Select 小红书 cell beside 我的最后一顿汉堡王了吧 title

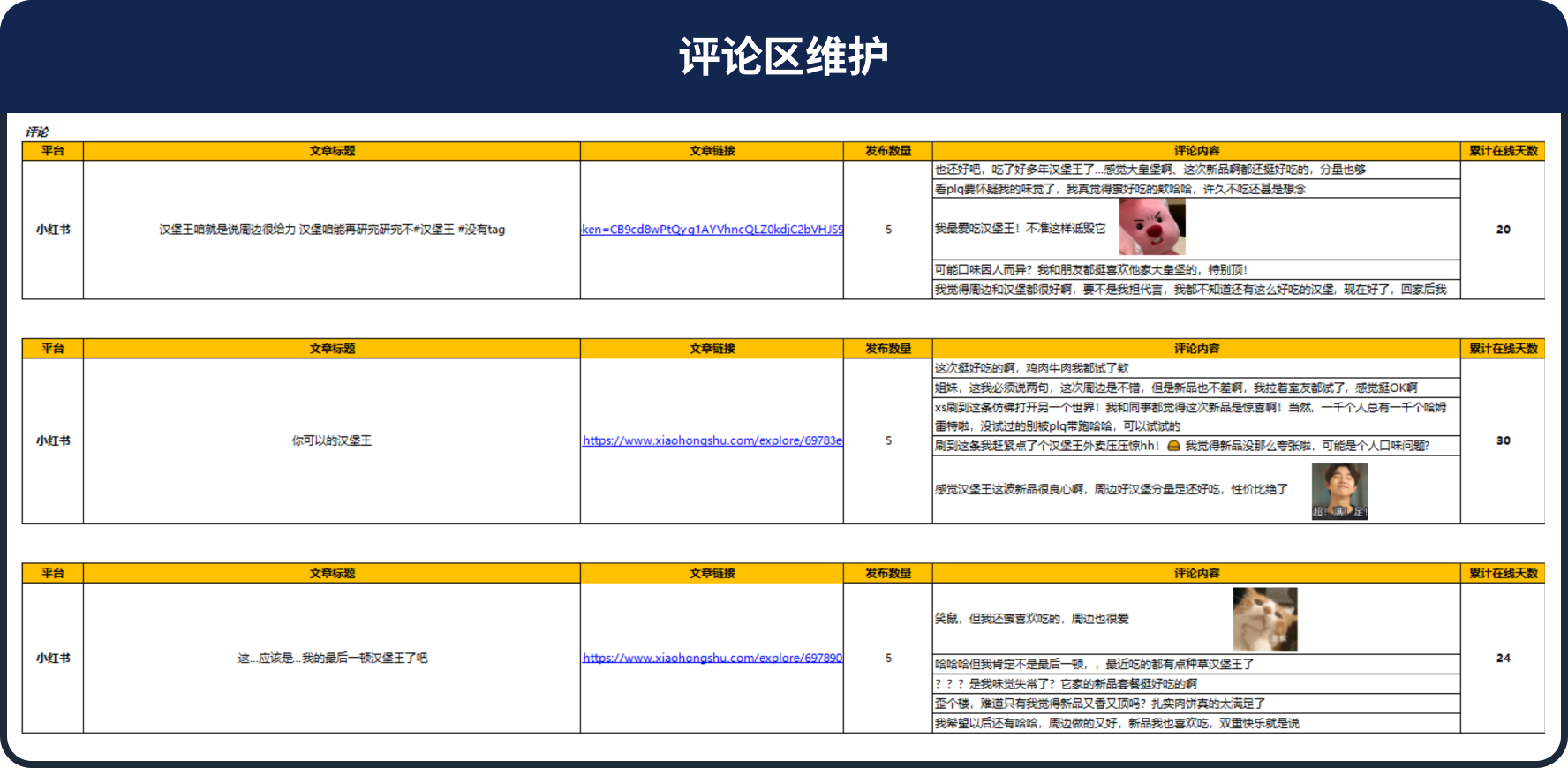pos(53,658)
